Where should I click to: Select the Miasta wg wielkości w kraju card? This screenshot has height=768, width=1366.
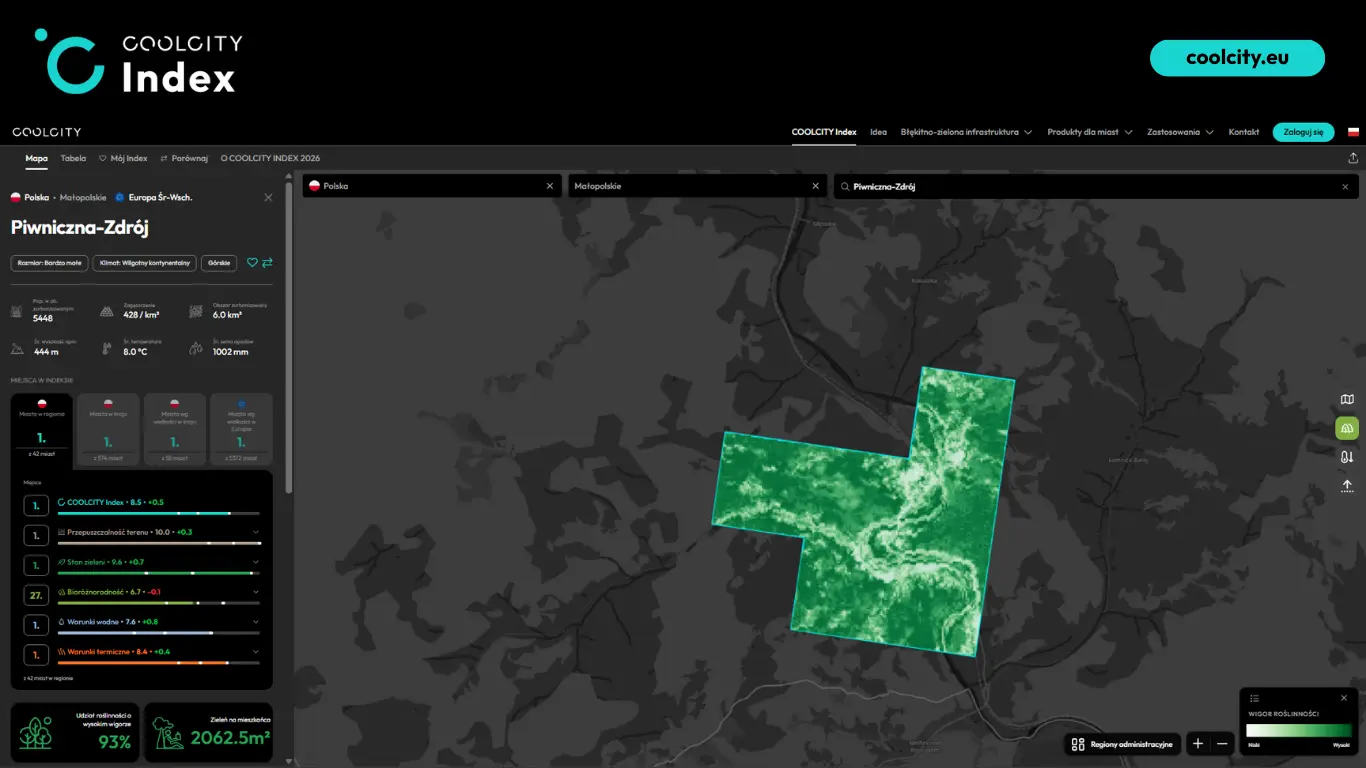coord(175,430)
